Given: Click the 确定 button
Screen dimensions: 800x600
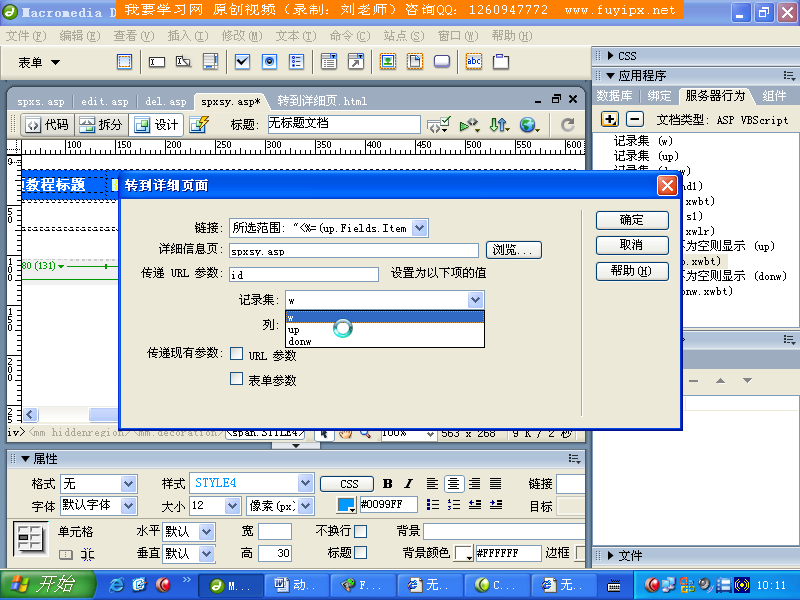Looking at the screenshot, I should [x=632, y=220].
